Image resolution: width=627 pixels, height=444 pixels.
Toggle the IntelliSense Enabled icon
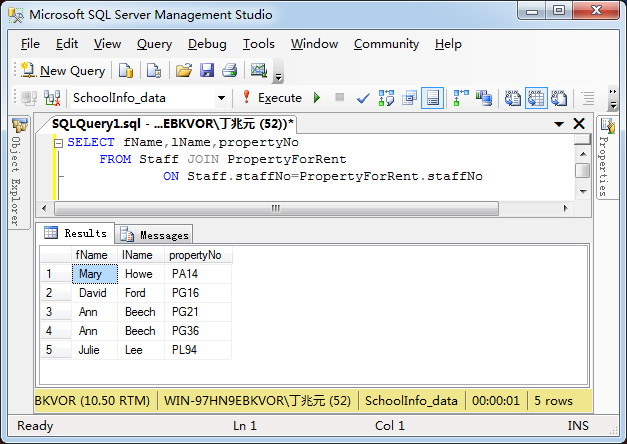point(432,98)
